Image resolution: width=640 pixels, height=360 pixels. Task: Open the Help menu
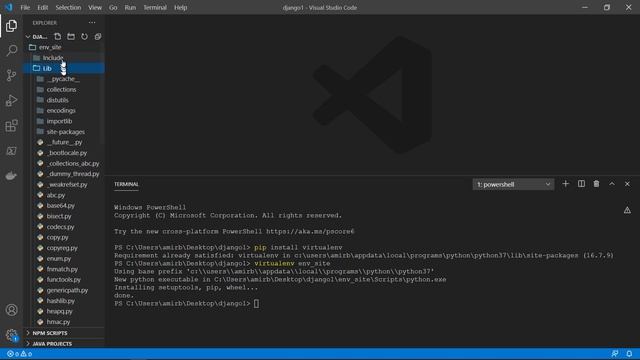coord(180,7)
